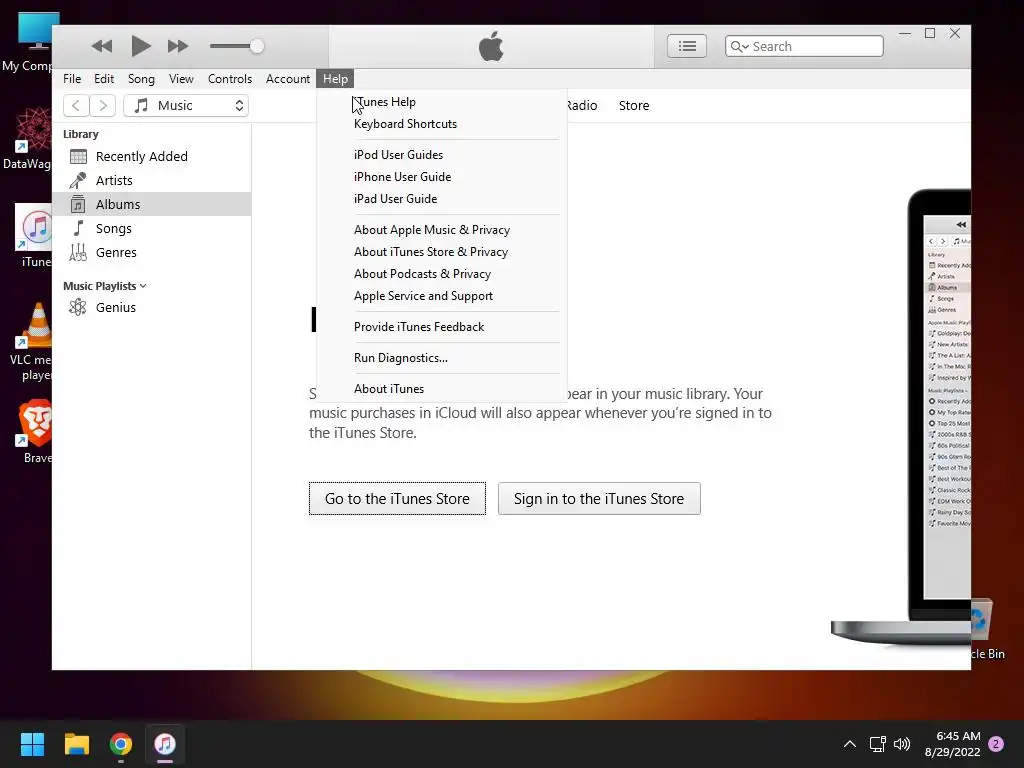The height and width of the screenshot is (768, 1024).
Task: Open Windows Start menu
Action: [32, 744]
